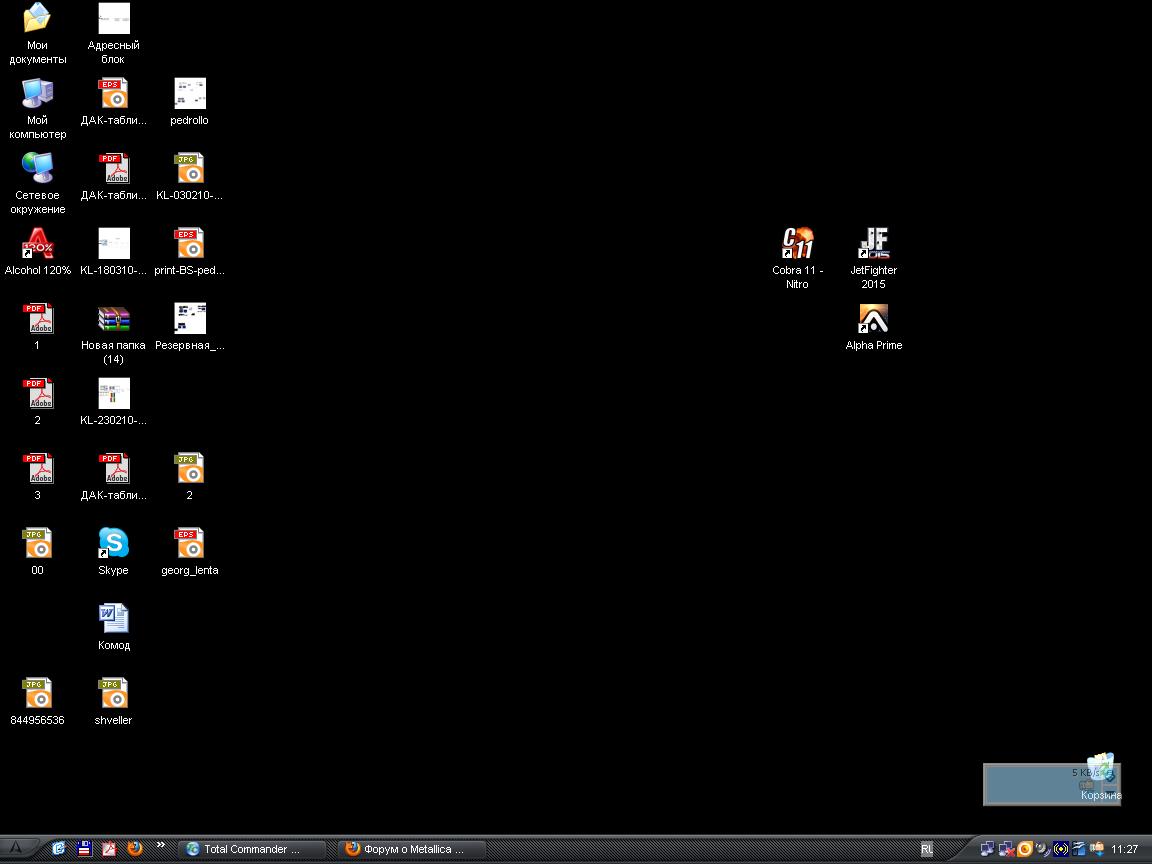Click the Новая папка (14) archive icon

(x=113, y=319)
